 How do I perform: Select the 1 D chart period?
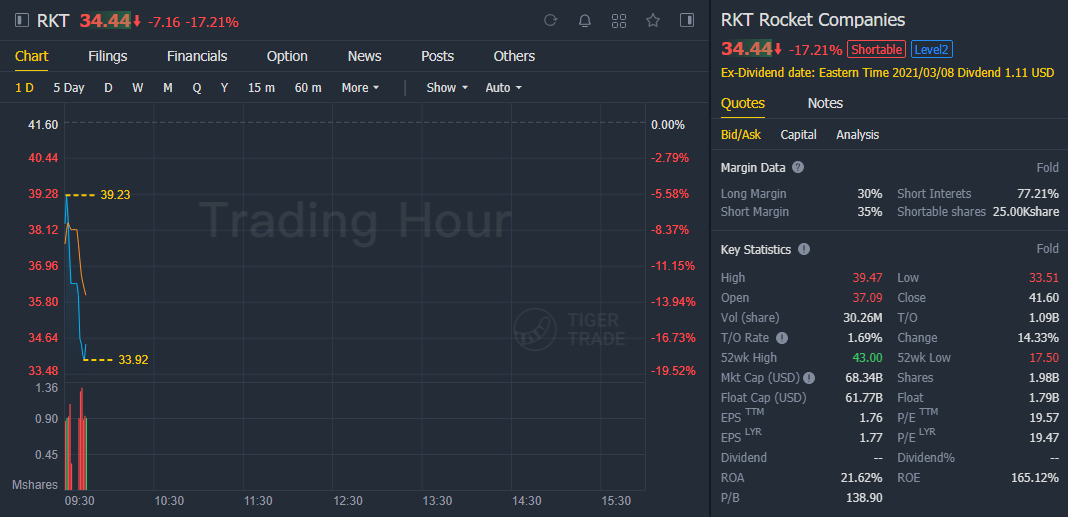click(25, 88)
